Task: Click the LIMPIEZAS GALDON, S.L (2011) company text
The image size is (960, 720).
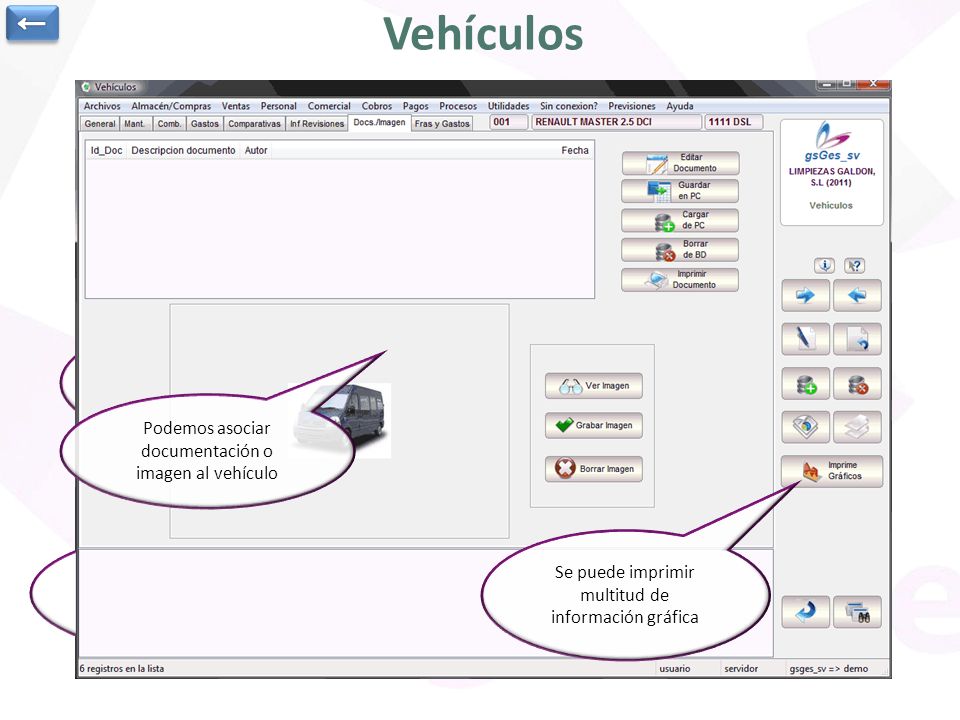Action: click(831, 177)
